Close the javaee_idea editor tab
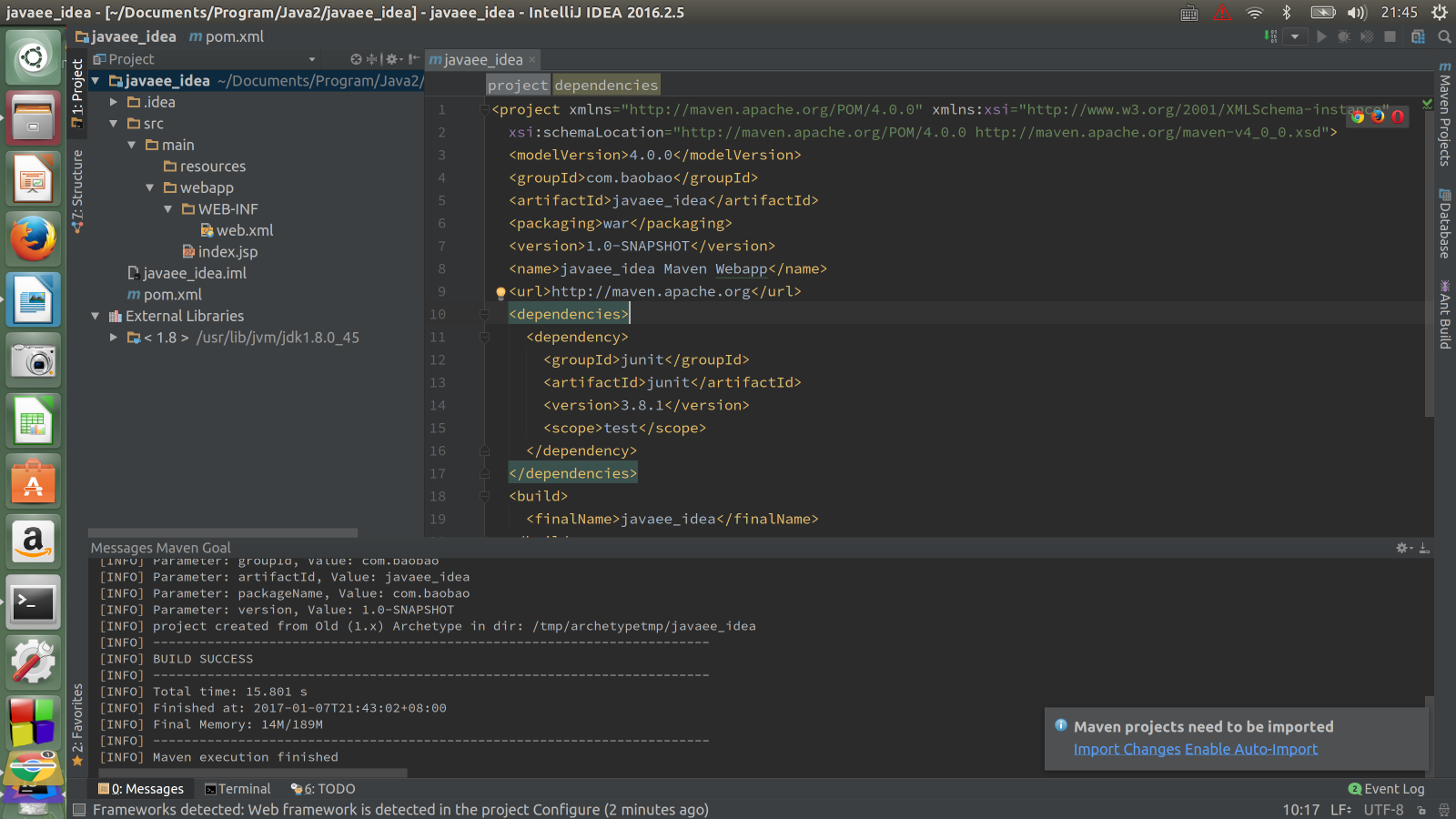Screen dimensions: 1456x819 coord(532,60)
